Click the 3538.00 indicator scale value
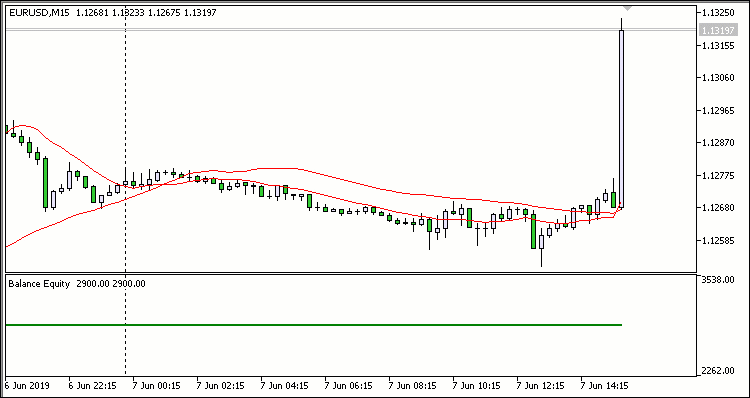 (x=718, y=279)
